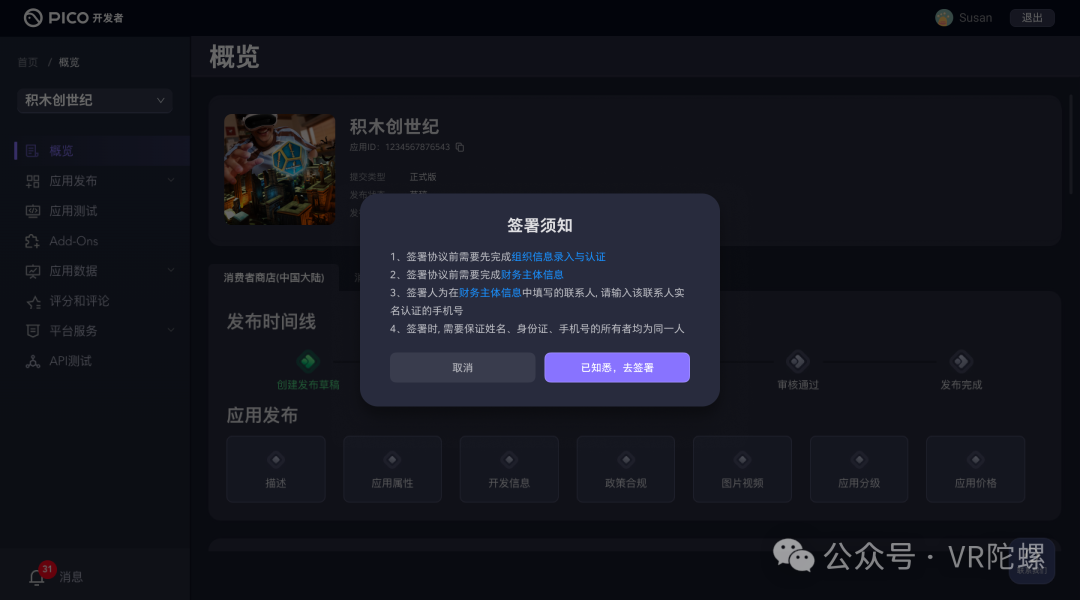Copy the app ID with the copy icon
Viewport: 1080px width, 600px height.
460,147
